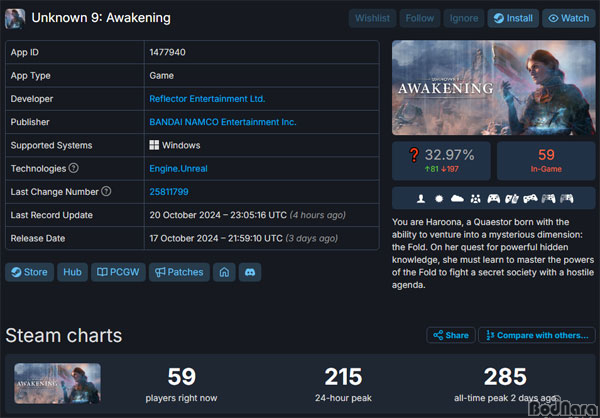600x418 pixels.
Task: Click the Steam Cloud icon
Action: [x=457, y=199]
